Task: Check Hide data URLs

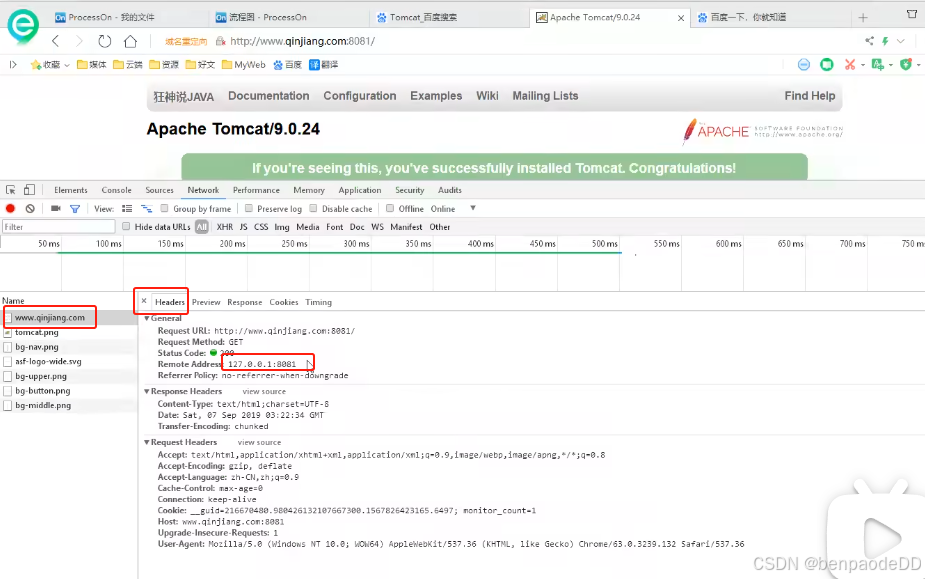Action: 126,227
